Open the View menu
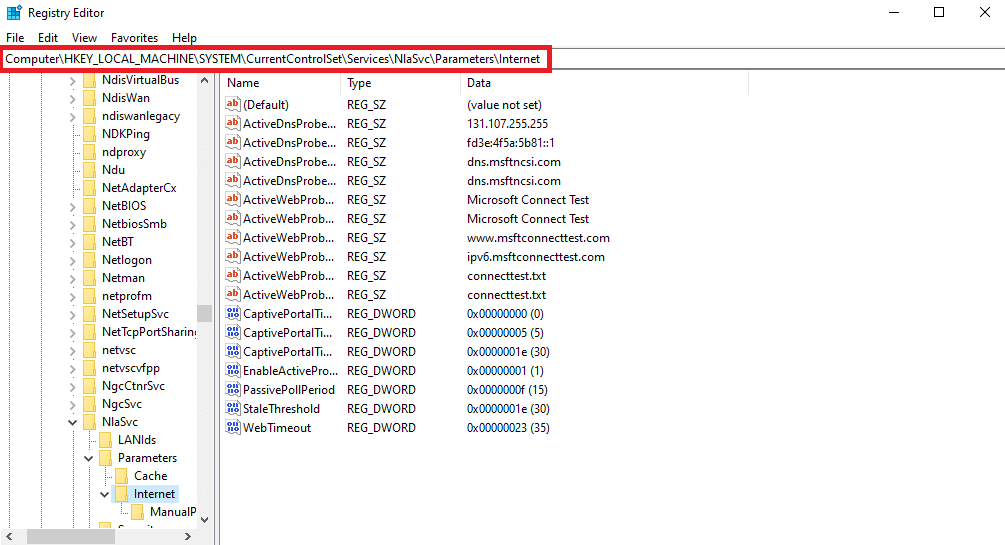Screen dimensions: 1005x545 pos(84,38)
